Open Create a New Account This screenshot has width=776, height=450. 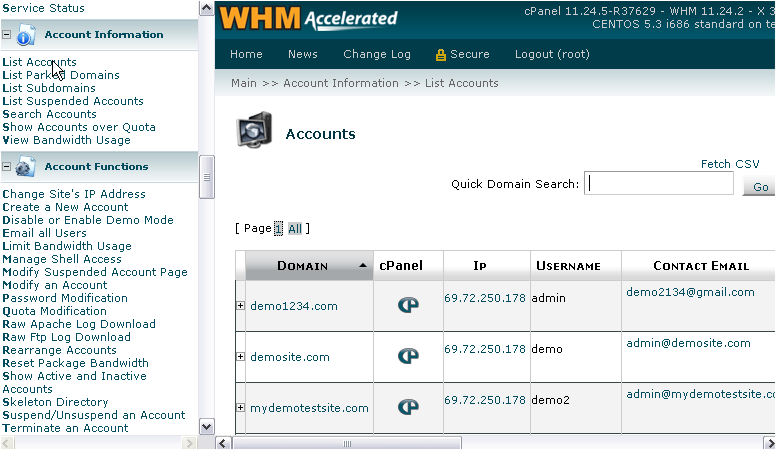(x=65, y=207)
